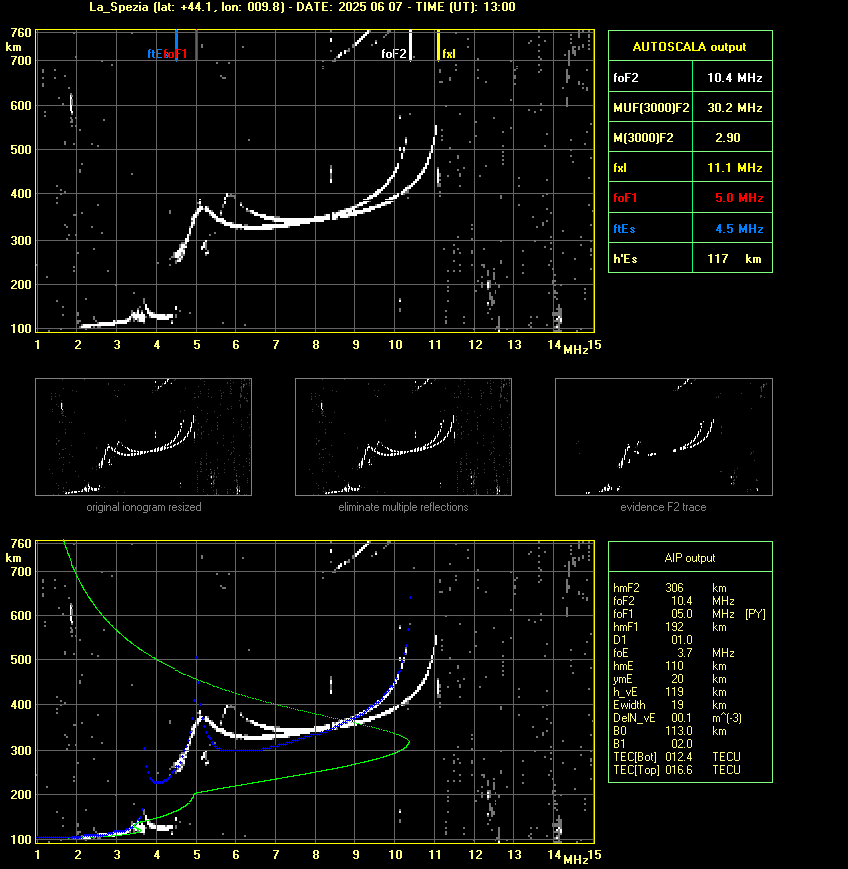Click the 'original ionogram resized' caption

(144, 507)
